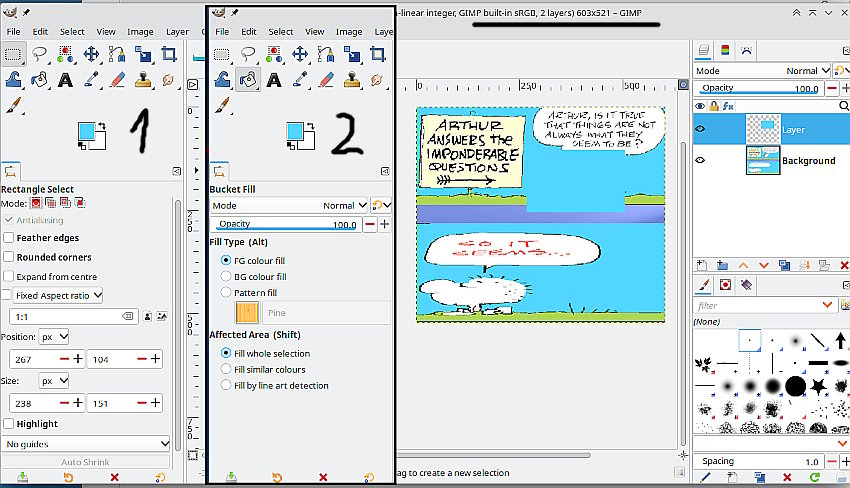Tick the Expand from centre option
This screenshot has height=488, width=850.
[8, 277]
